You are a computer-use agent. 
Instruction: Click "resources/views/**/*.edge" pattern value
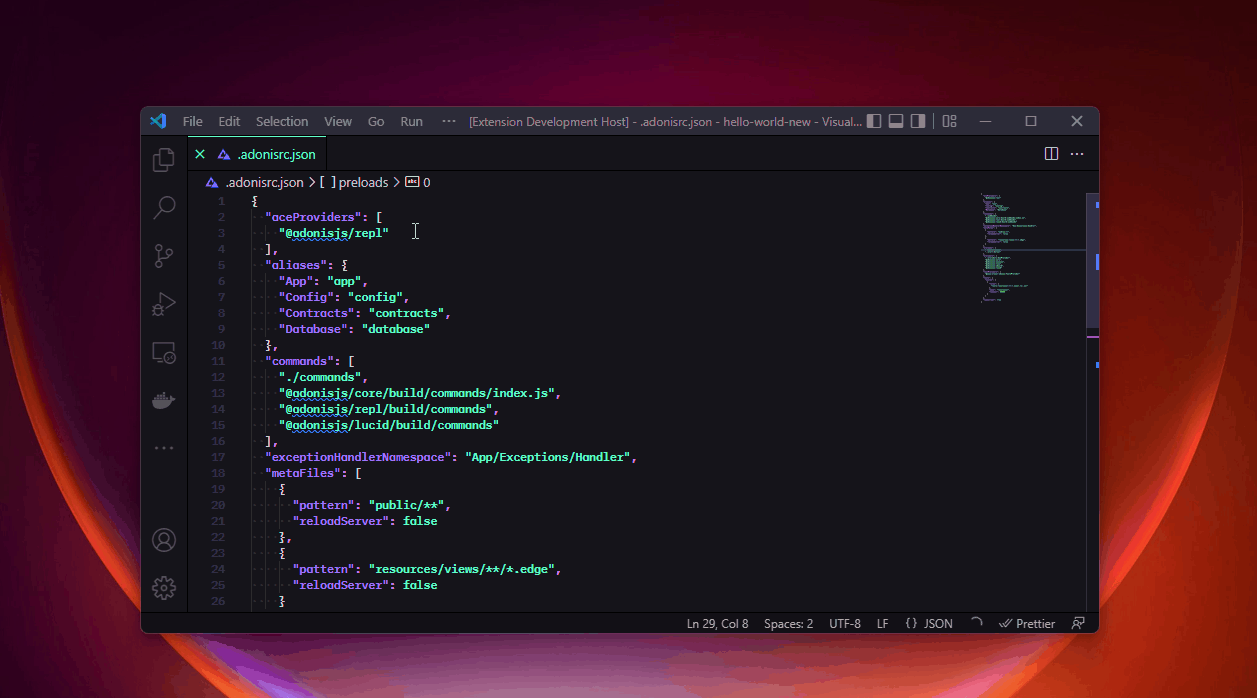pyautogui.click(x=462, y=569)
